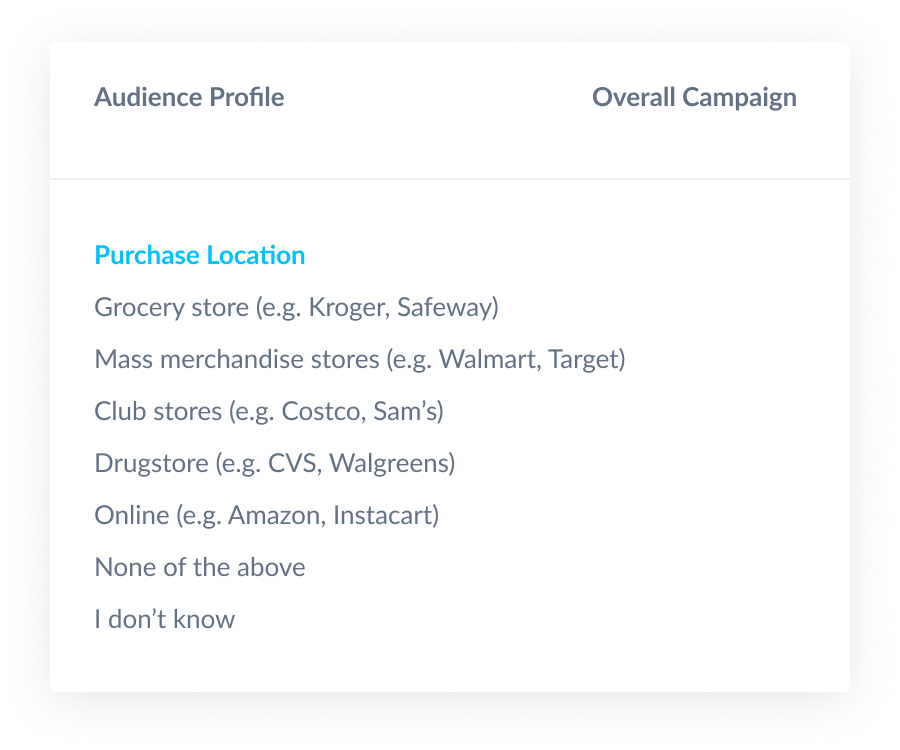Viewport: 900px width, 750px height.
Task: Select the Drugstore option
Action: 274,463
